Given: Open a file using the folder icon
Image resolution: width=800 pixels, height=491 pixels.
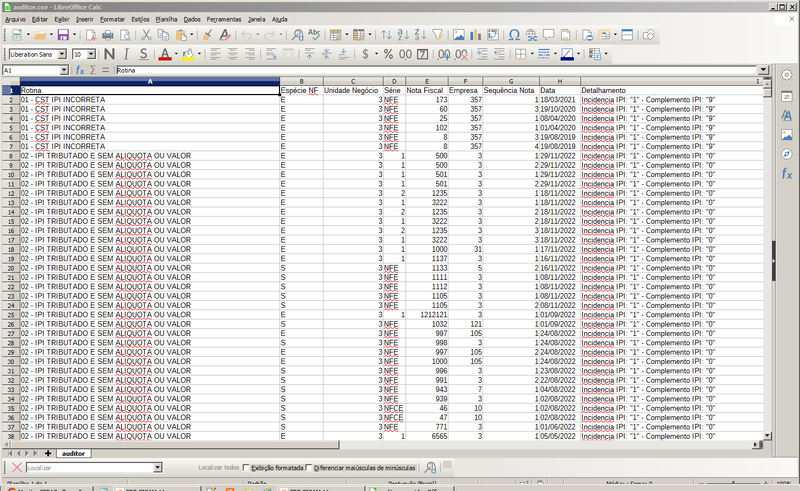Looking at the screenshot, I should tap(40, 35).
